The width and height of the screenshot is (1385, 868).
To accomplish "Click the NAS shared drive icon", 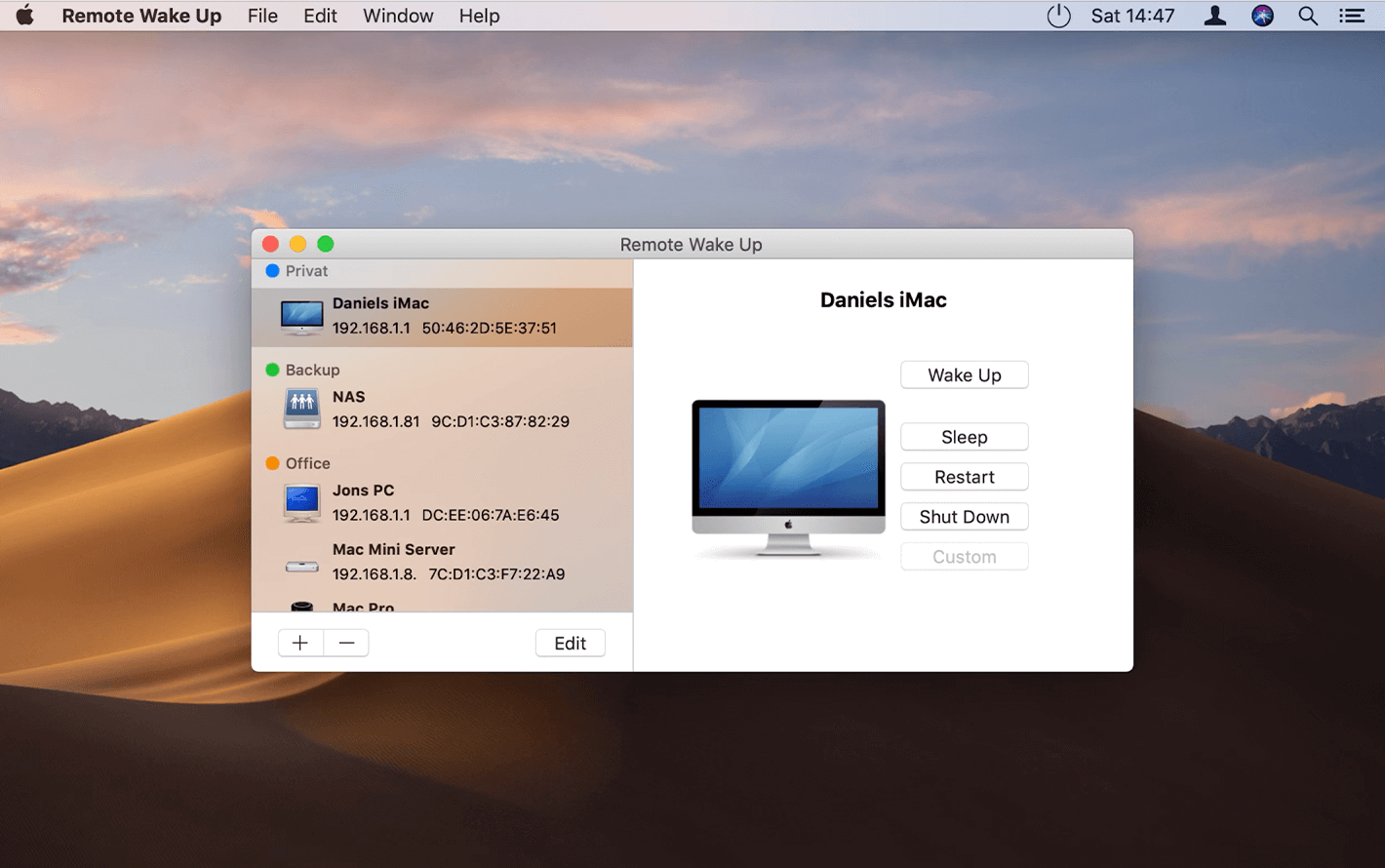I will click(x=301, y=409).
